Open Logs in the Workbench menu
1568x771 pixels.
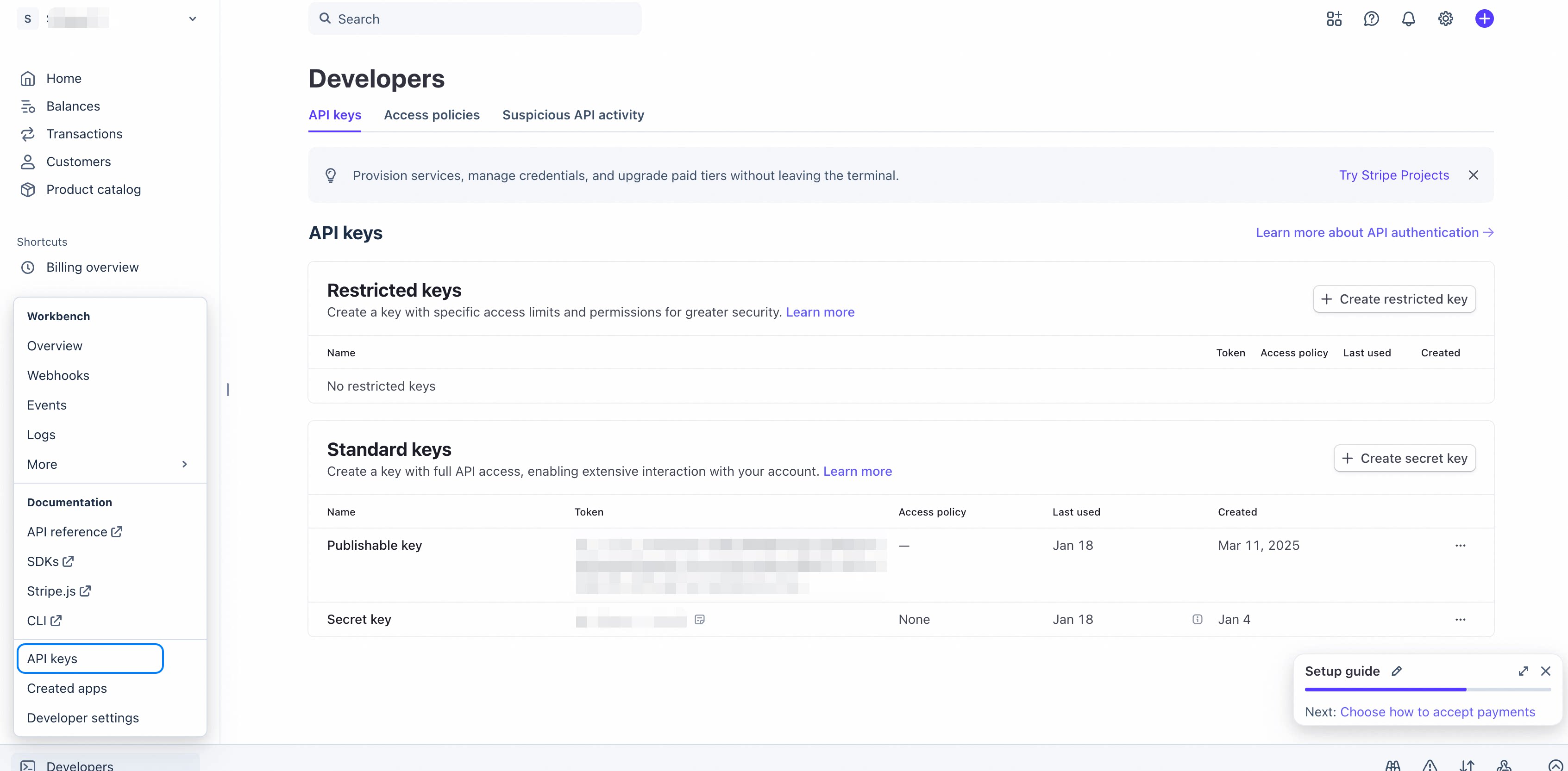41,435
